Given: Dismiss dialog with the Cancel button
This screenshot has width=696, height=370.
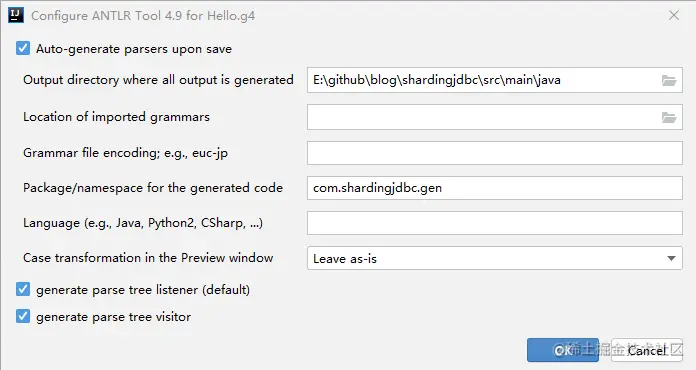Looking at the screenshot, I should pyautogui.click(x=647, y=350).
